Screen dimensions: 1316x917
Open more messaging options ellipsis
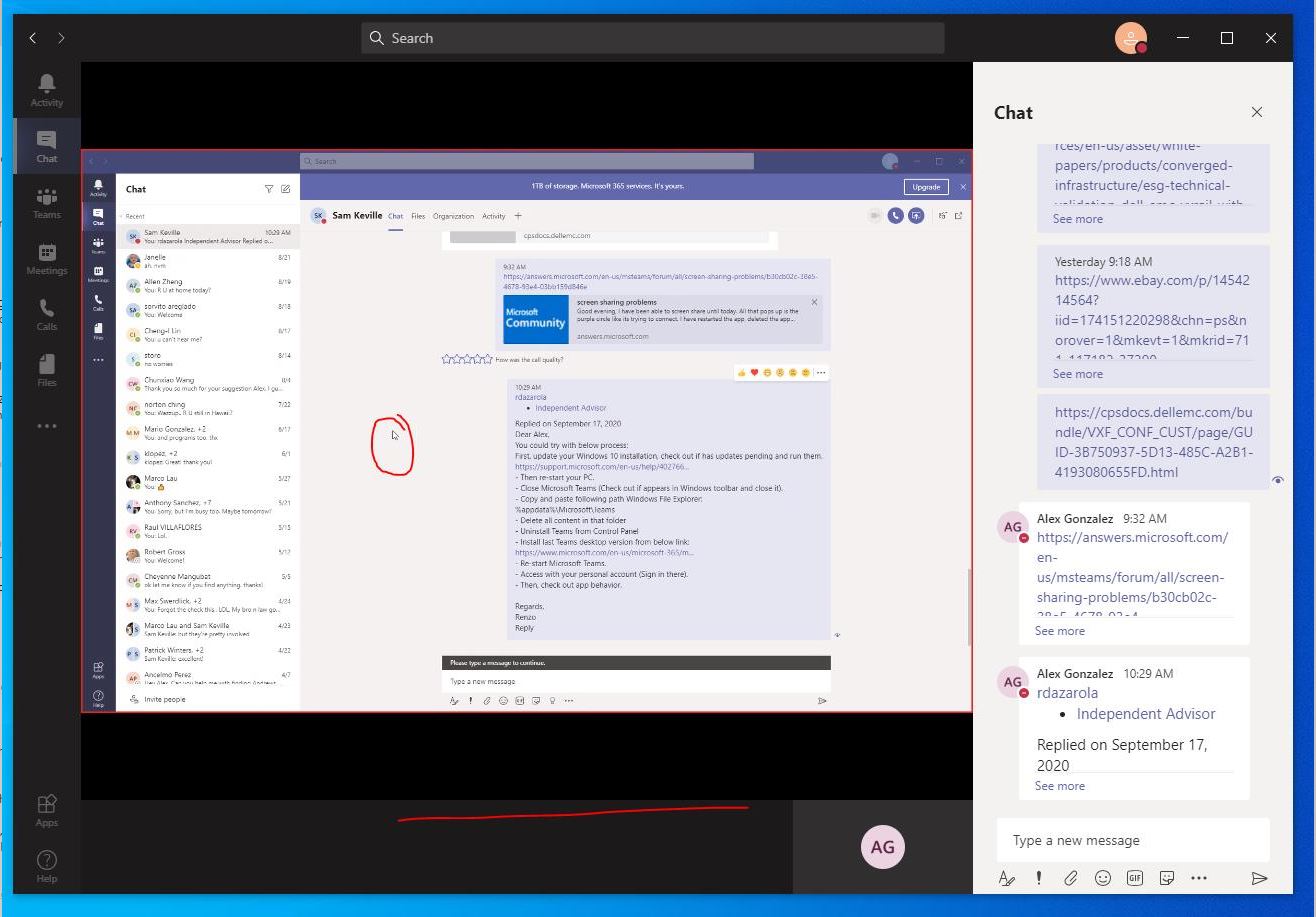click(1199, 878)
